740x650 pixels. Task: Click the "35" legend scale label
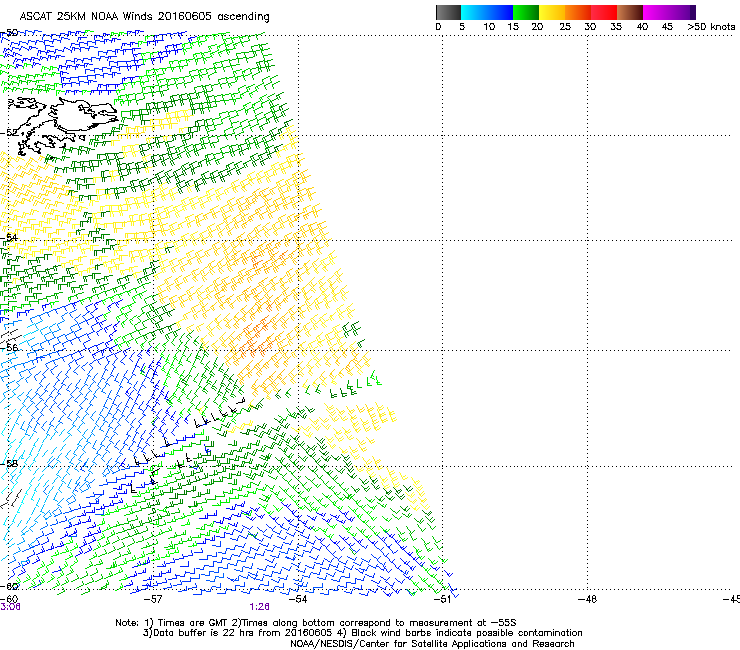[x=616, y=27]
